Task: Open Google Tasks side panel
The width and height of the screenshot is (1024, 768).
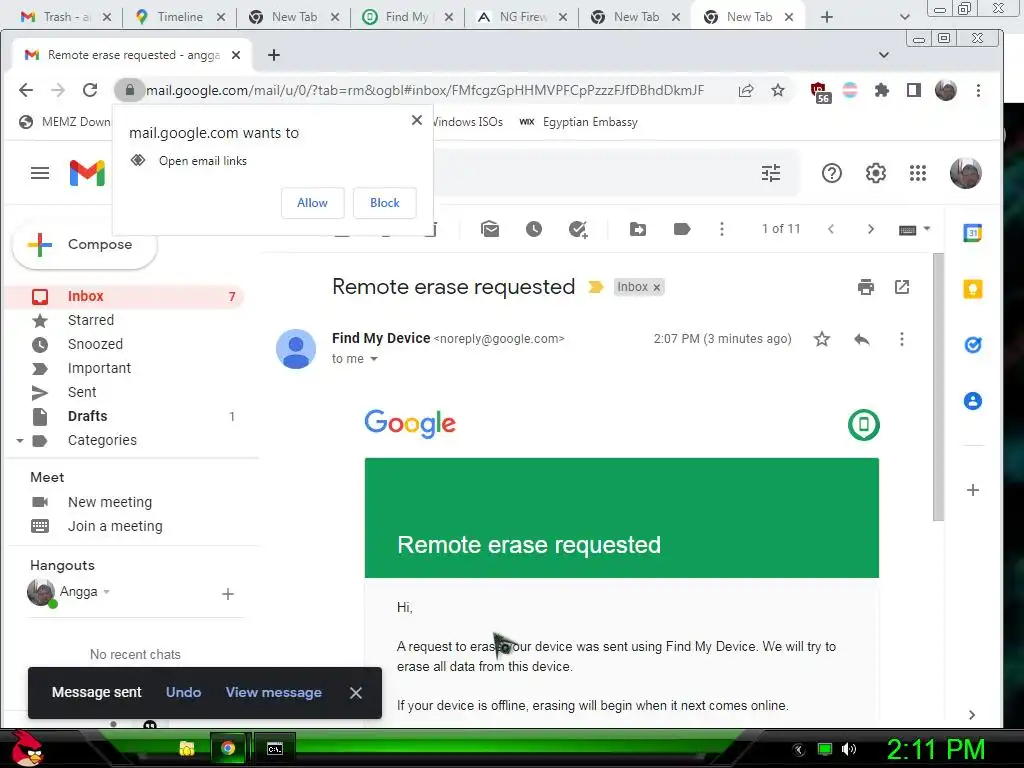Action: [972, 345]
